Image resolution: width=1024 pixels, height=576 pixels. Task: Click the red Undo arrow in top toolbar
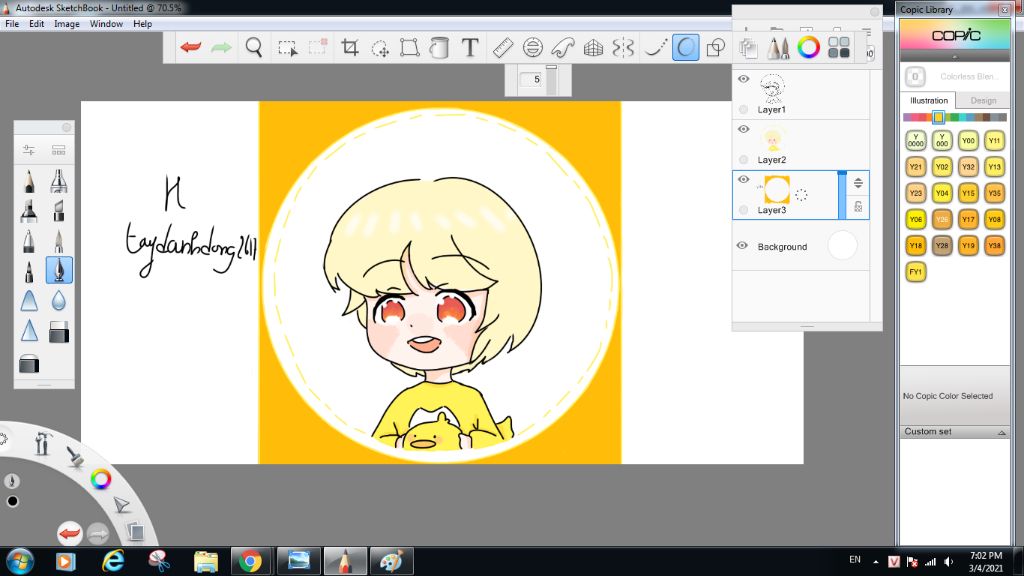tap(191, 47)
